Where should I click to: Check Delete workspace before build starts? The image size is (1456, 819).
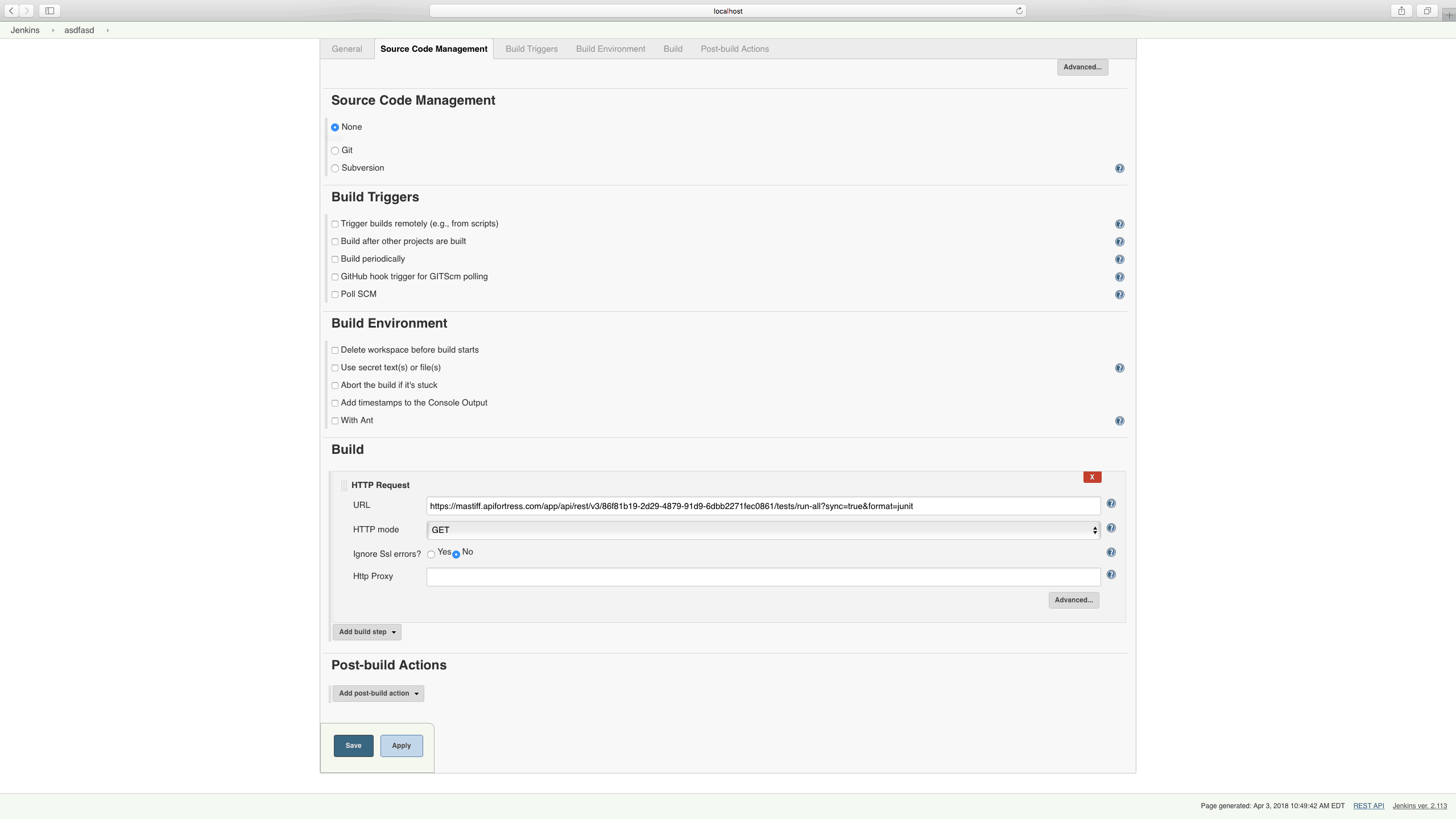(335, 350)
